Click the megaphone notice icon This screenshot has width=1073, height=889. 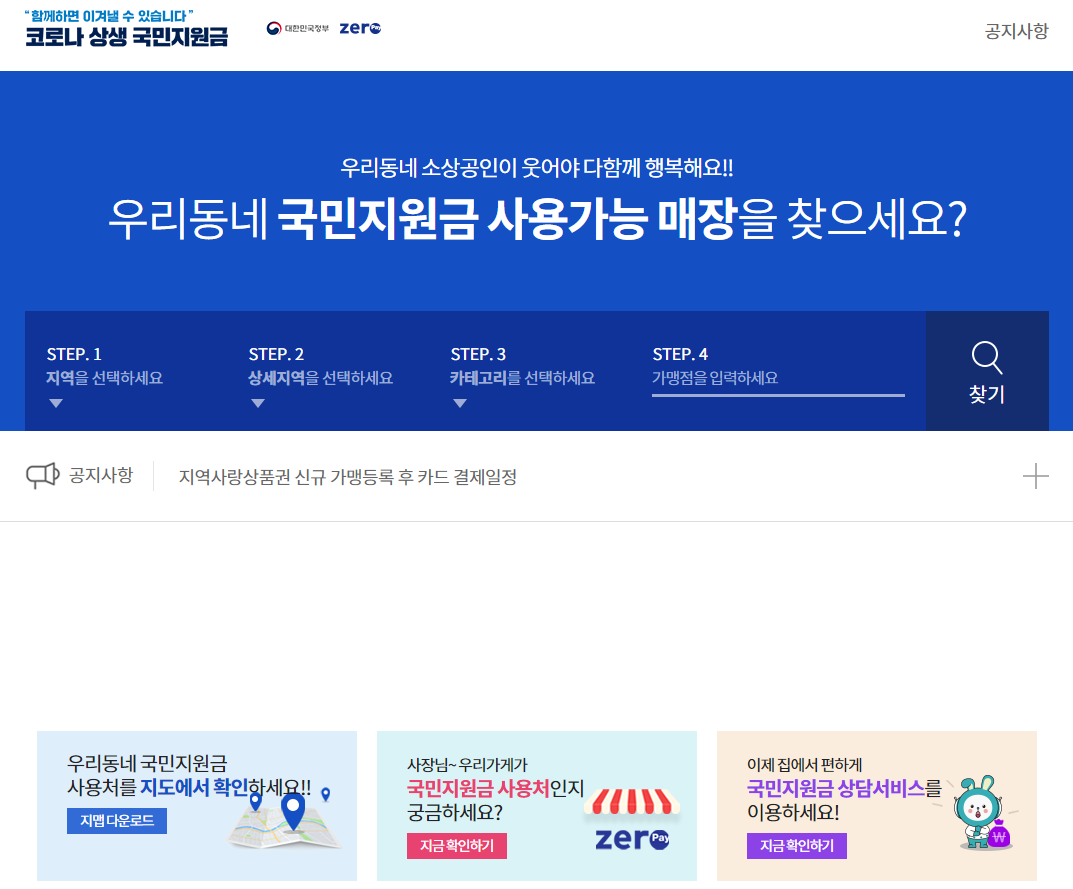pos(42,475)
